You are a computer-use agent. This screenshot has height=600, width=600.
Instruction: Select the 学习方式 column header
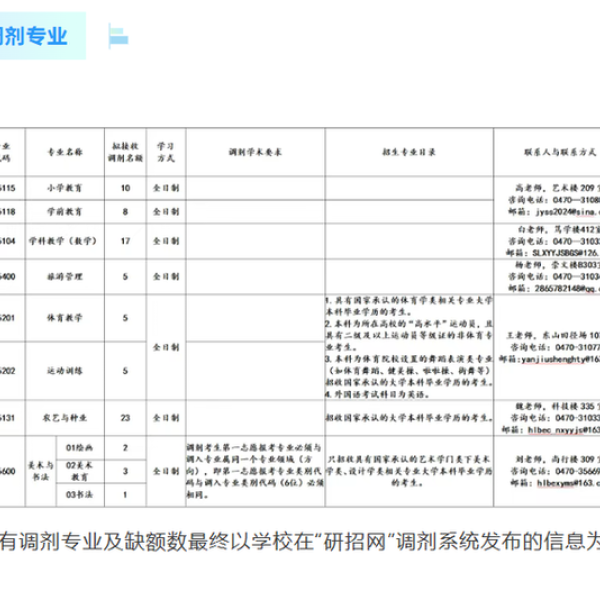pyautogui.click(x=166, y=152)
